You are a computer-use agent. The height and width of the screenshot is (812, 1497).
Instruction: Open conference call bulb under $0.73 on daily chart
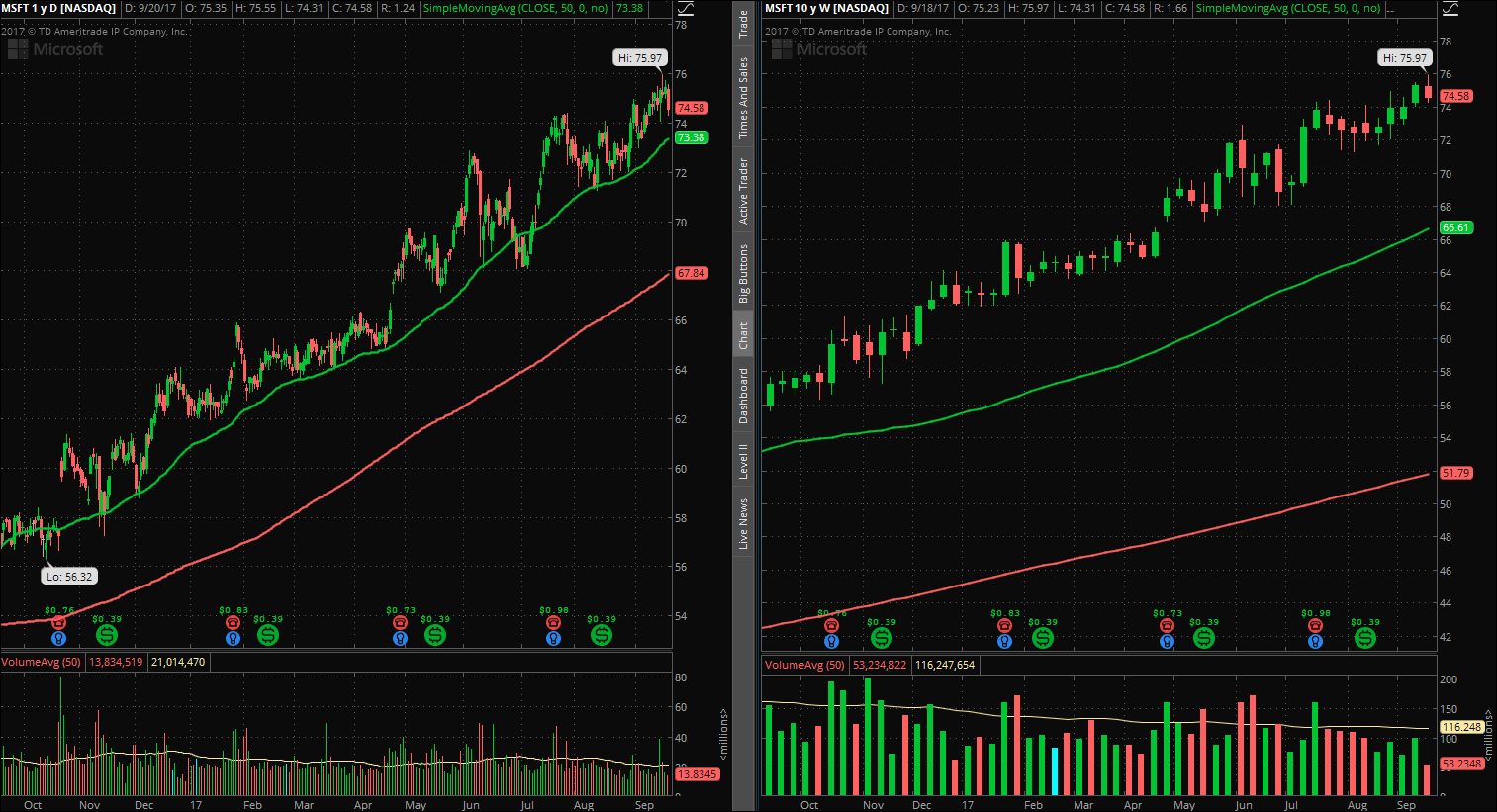click(x=400, y=638)
